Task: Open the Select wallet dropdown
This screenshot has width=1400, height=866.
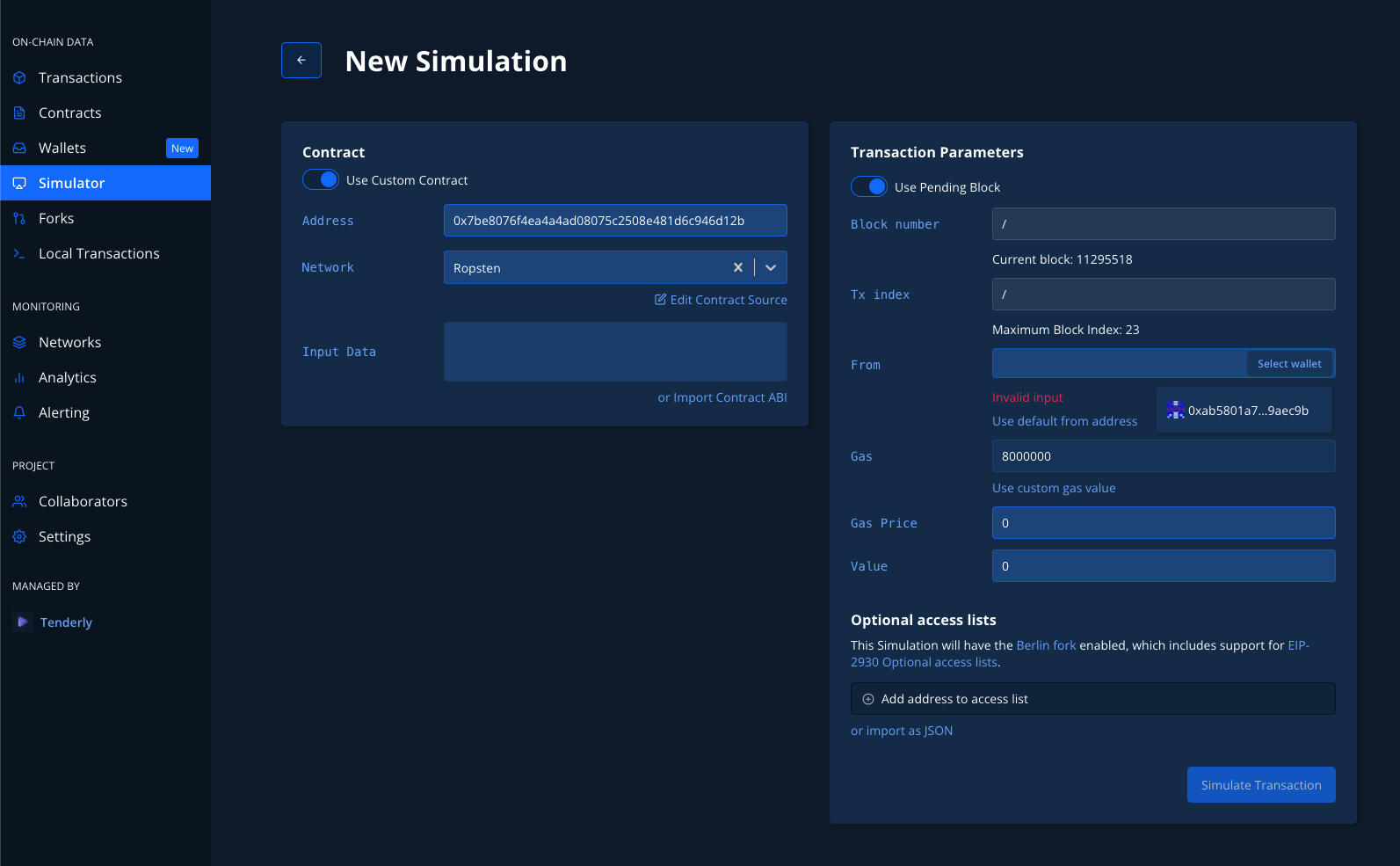Action: click(1289, 364)
